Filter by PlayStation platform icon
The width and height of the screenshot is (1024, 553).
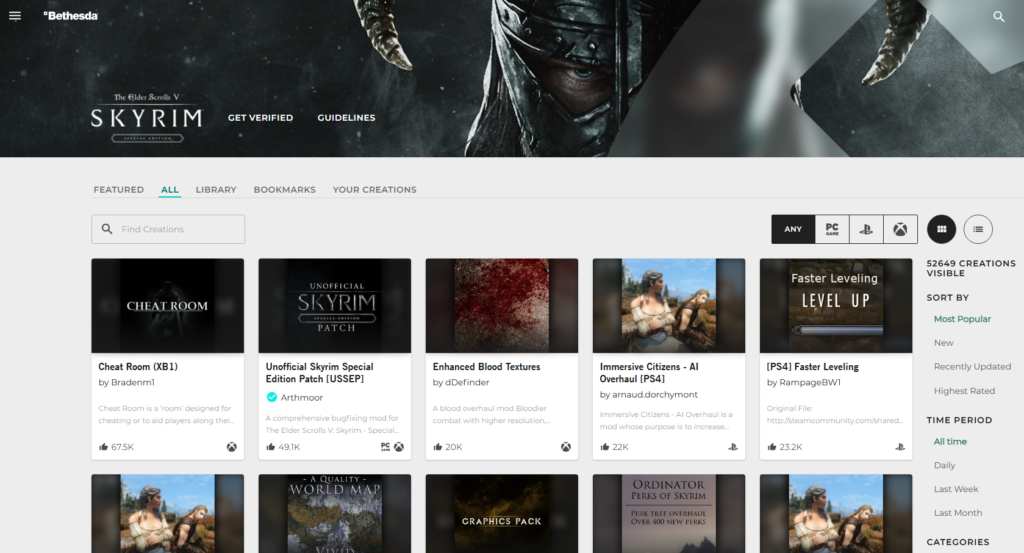(x=866, y=229)
